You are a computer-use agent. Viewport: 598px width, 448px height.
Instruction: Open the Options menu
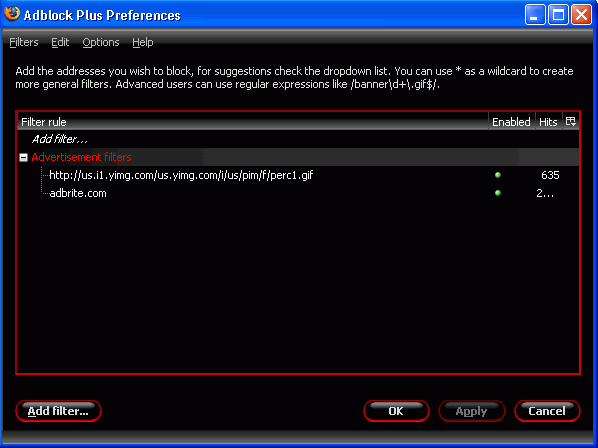pyautogui.click(x=101, y=42)
